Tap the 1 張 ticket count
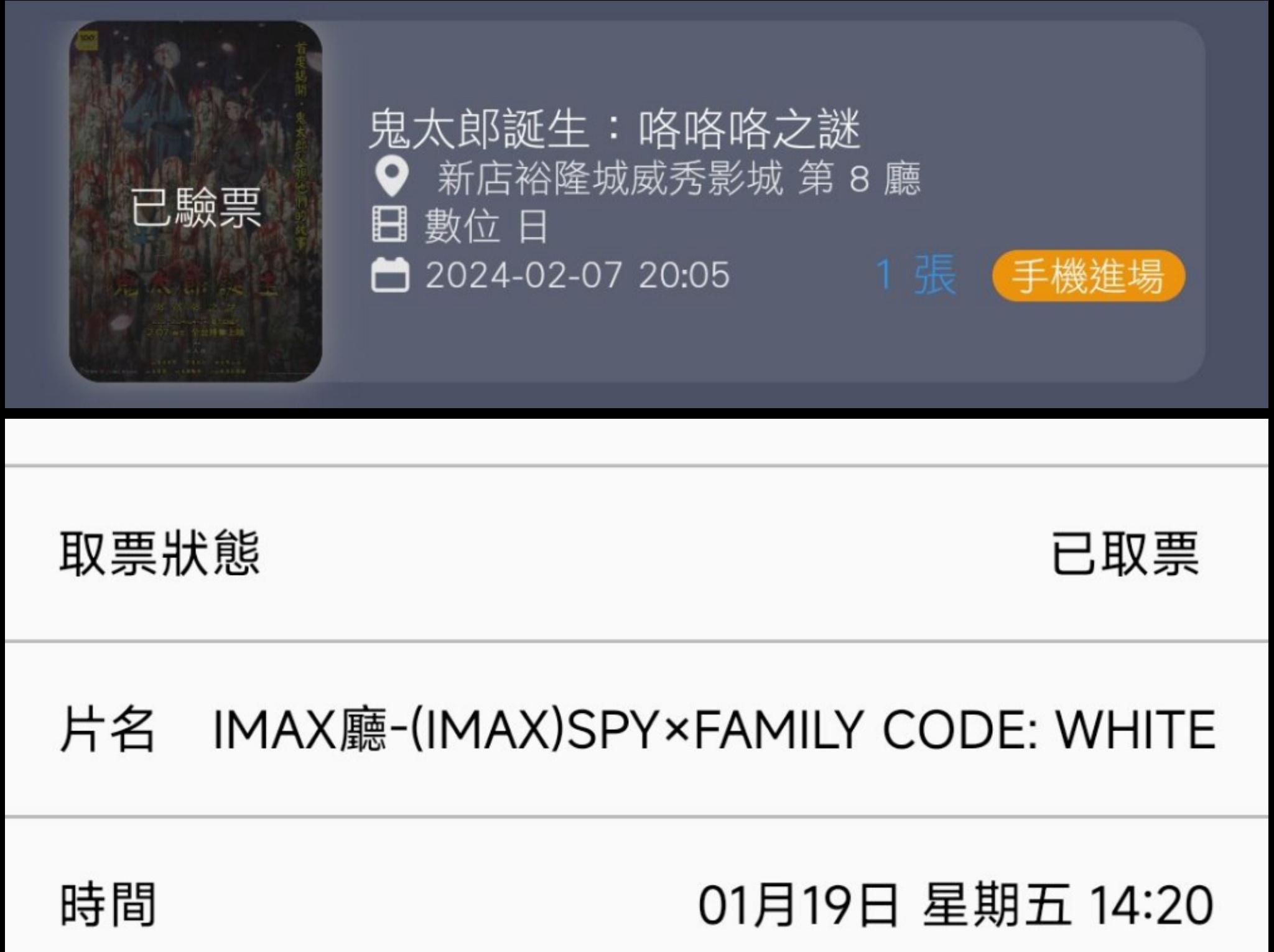The height and width of the screenshot is (952, 1274). tap(915, 274)
